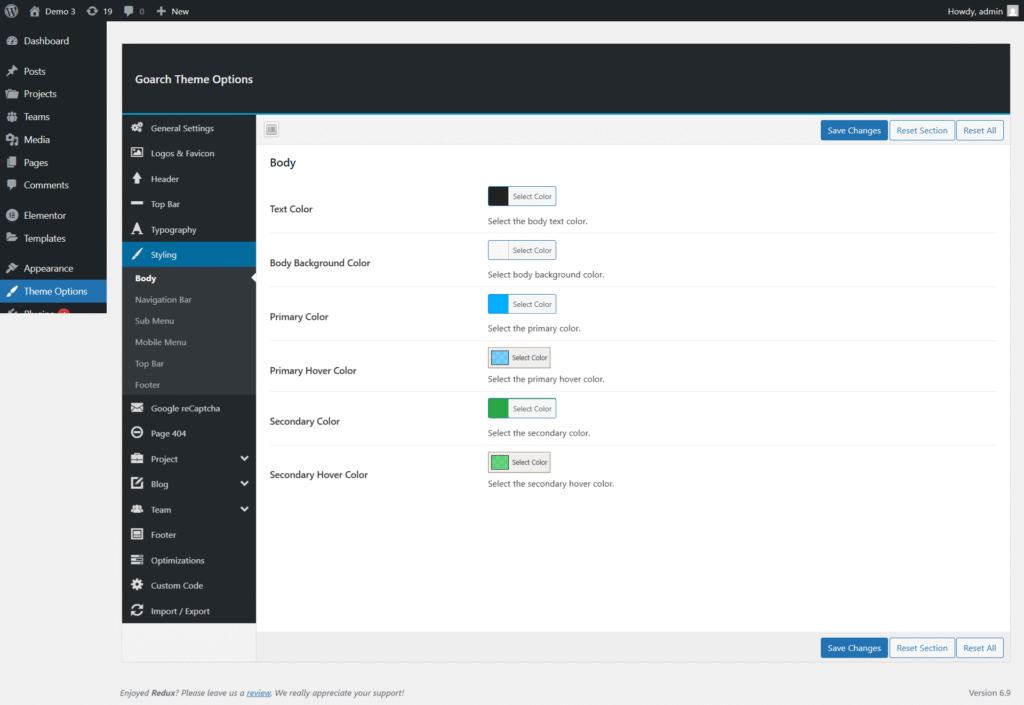
Task: Click the updates icon showing 19
Action: [x=92, y=11]
